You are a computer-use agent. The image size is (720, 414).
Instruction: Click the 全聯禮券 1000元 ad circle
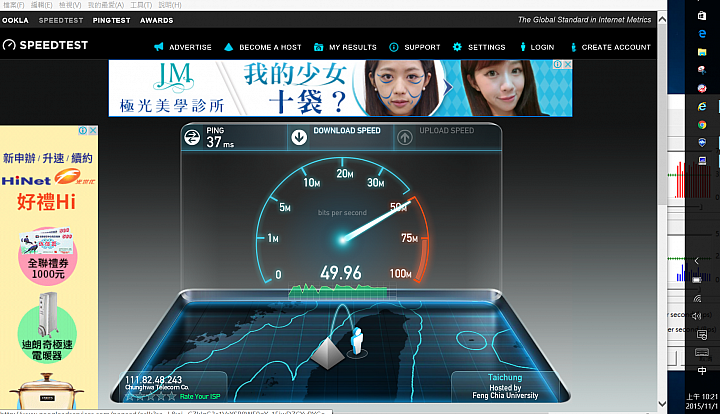coord(48,255)
